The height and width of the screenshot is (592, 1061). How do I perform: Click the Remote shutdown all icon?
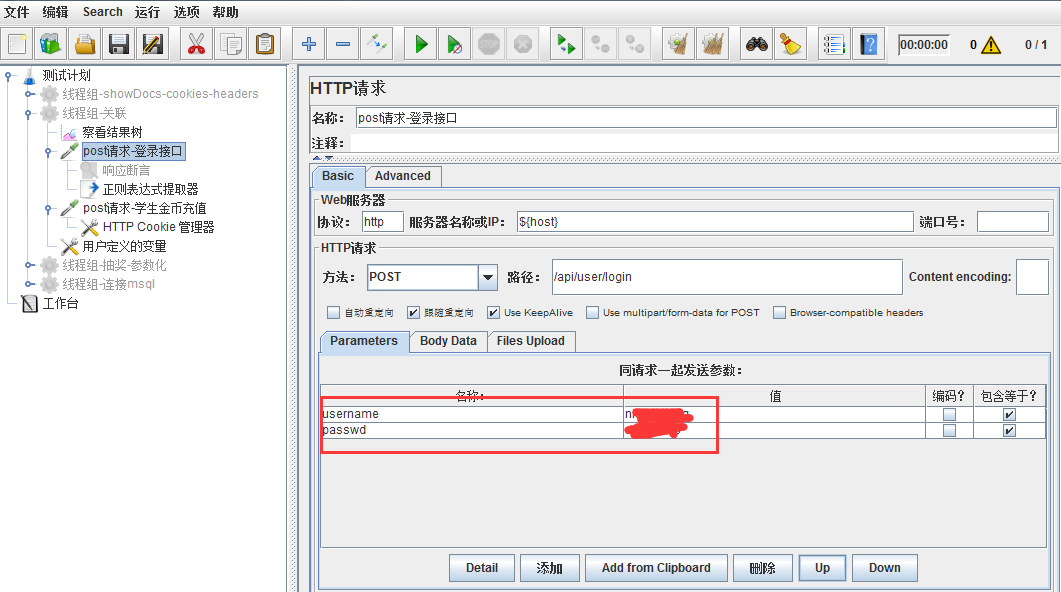(635, 45)
